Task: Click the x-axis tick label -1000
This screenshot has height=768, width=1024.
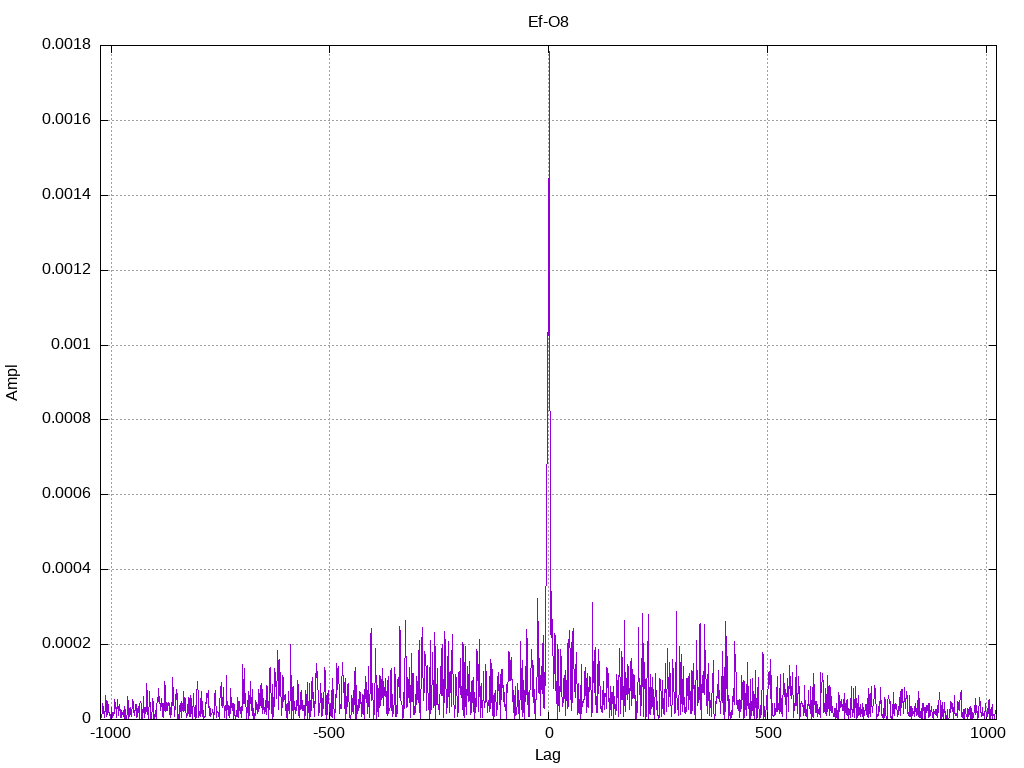Action: (x=111, y=733)
